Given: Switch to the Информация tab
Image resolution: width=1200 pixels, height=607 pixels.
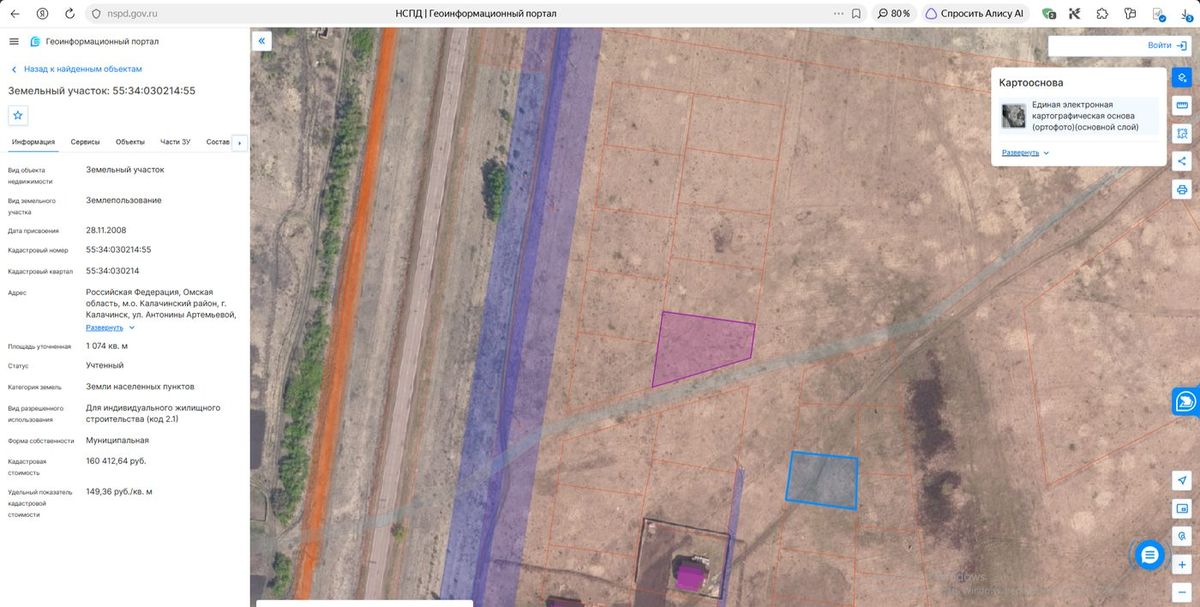Looking at the screenshot, I should (x=33, y=142).
